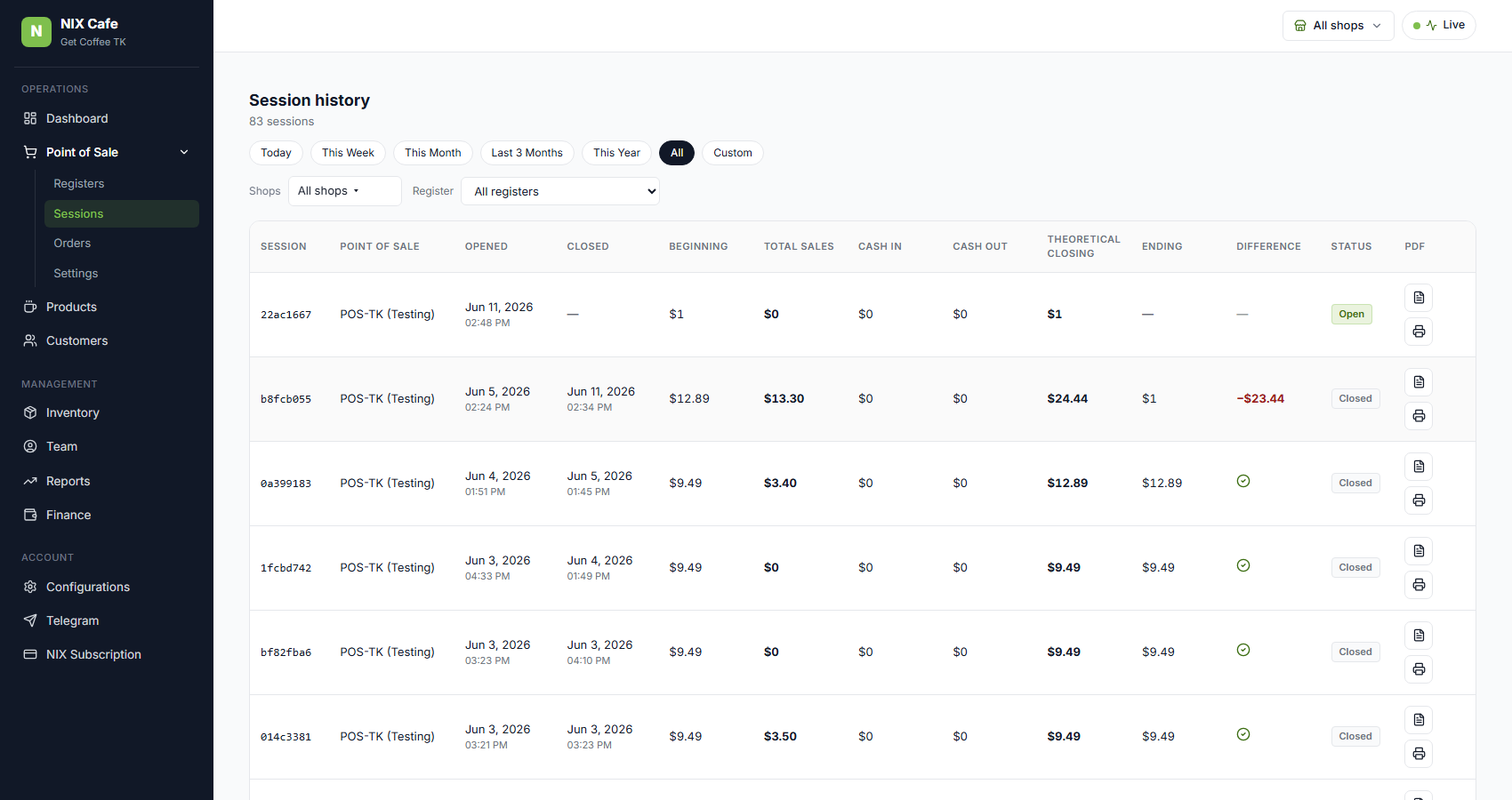Filter sessions by Today
This screenshot has height=800, width=1512.
click(276, 153)
